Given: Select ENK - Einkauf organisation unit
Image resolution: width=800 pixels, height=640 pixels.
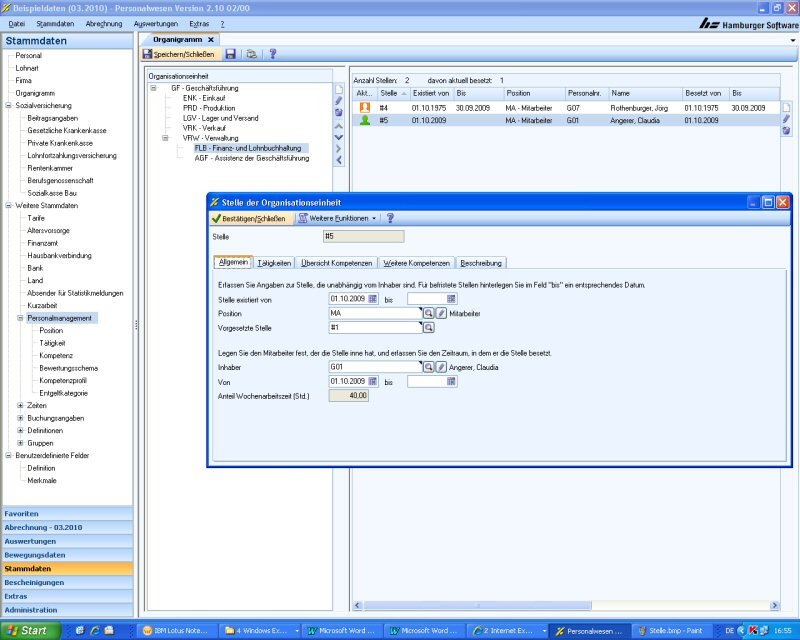Looking at the screenshot, I should [x=204, y=98].
